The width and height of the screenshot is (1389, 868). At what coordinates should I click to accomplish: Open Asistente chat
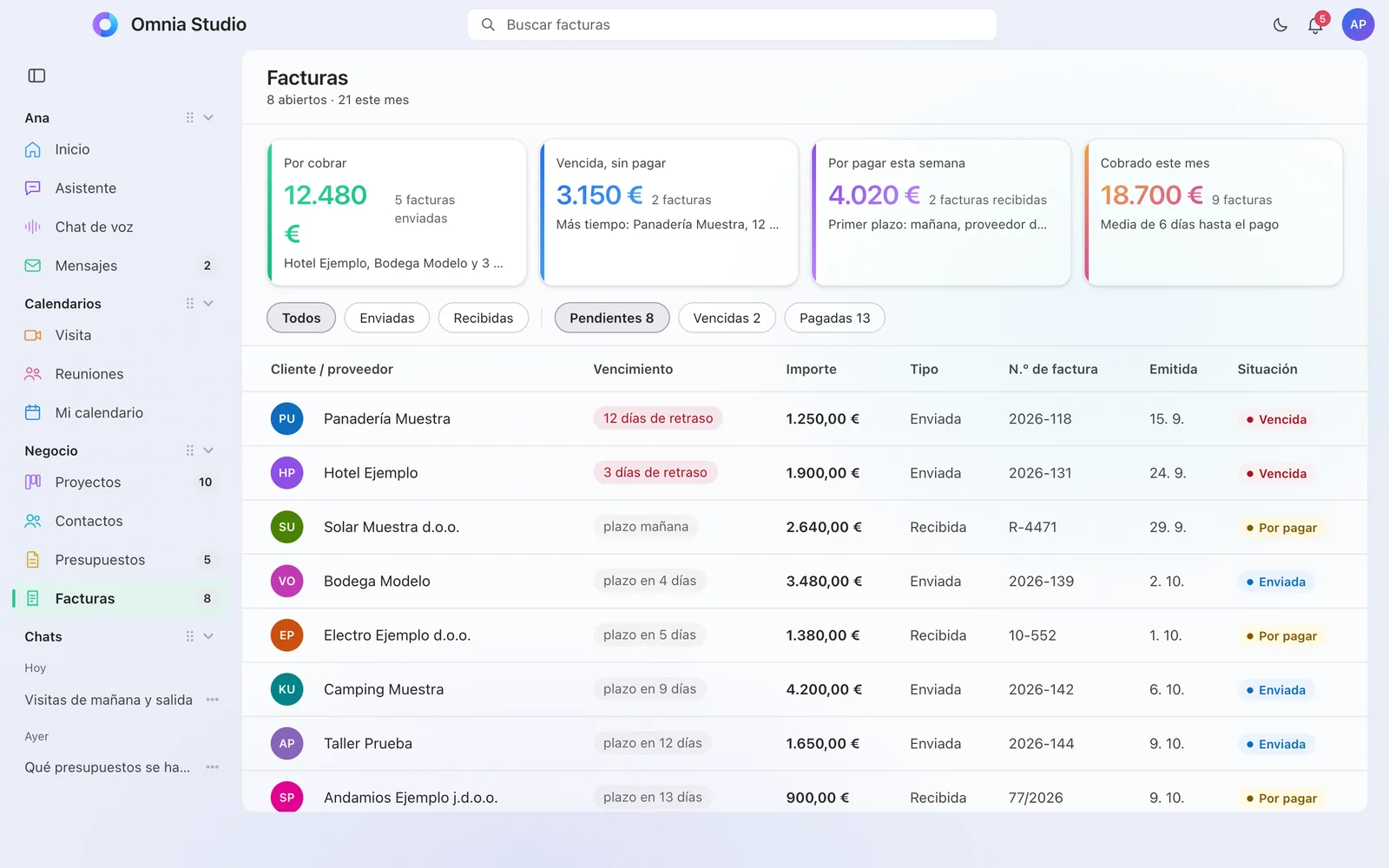[x=119, y=188]
